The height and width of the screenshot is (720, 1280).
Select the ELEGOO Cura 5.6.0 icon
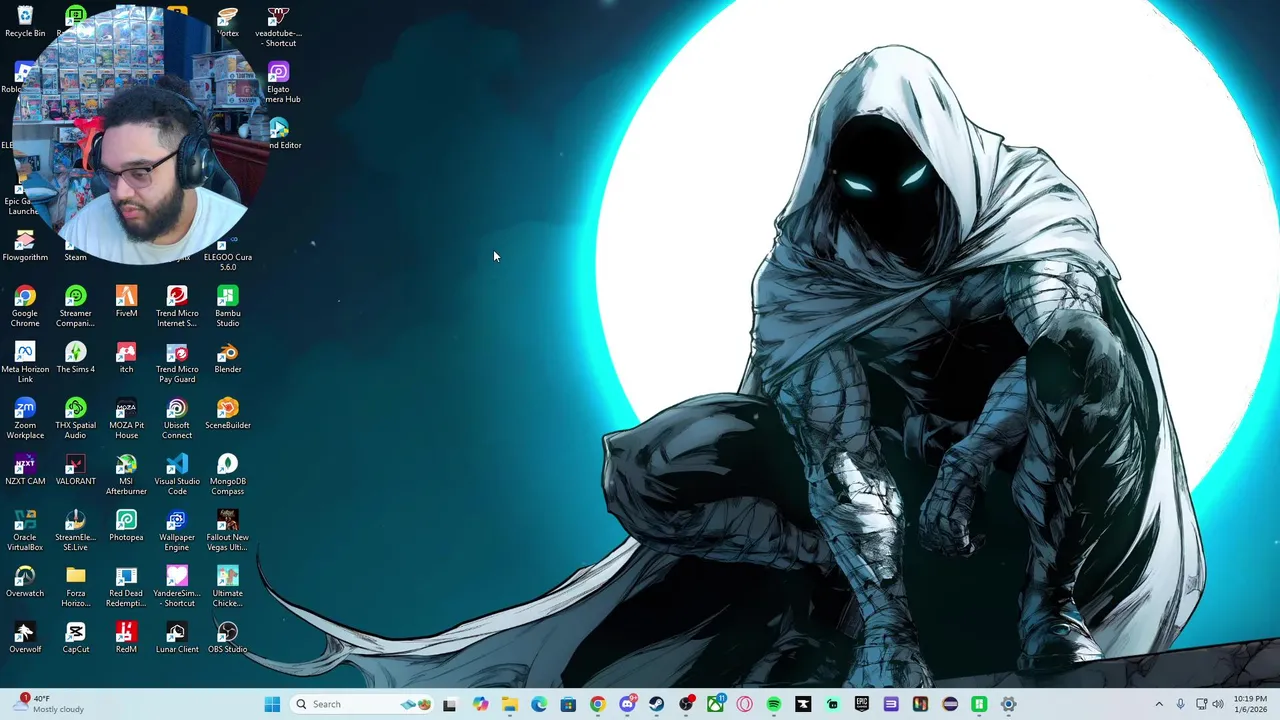tap(228, 251)
